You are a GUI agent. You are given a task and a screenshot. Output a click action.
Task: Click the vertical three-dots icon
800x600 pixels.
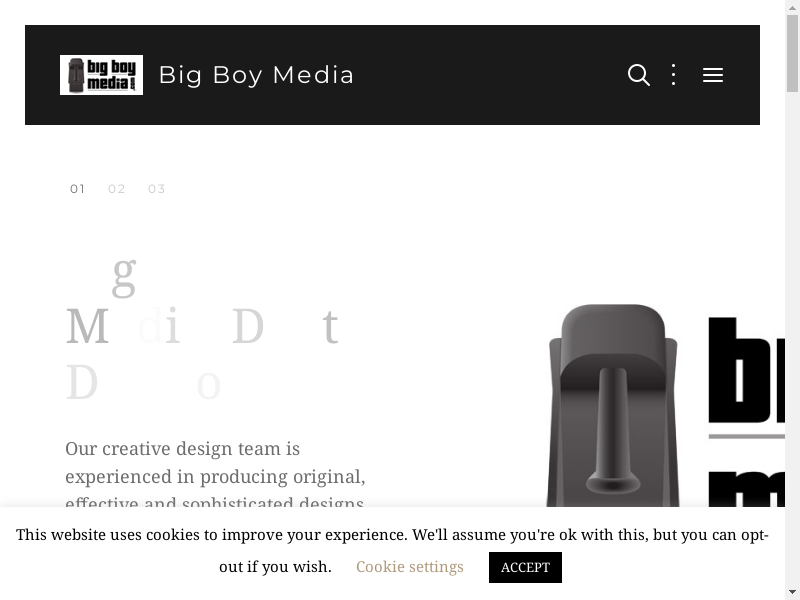(674, 75)
